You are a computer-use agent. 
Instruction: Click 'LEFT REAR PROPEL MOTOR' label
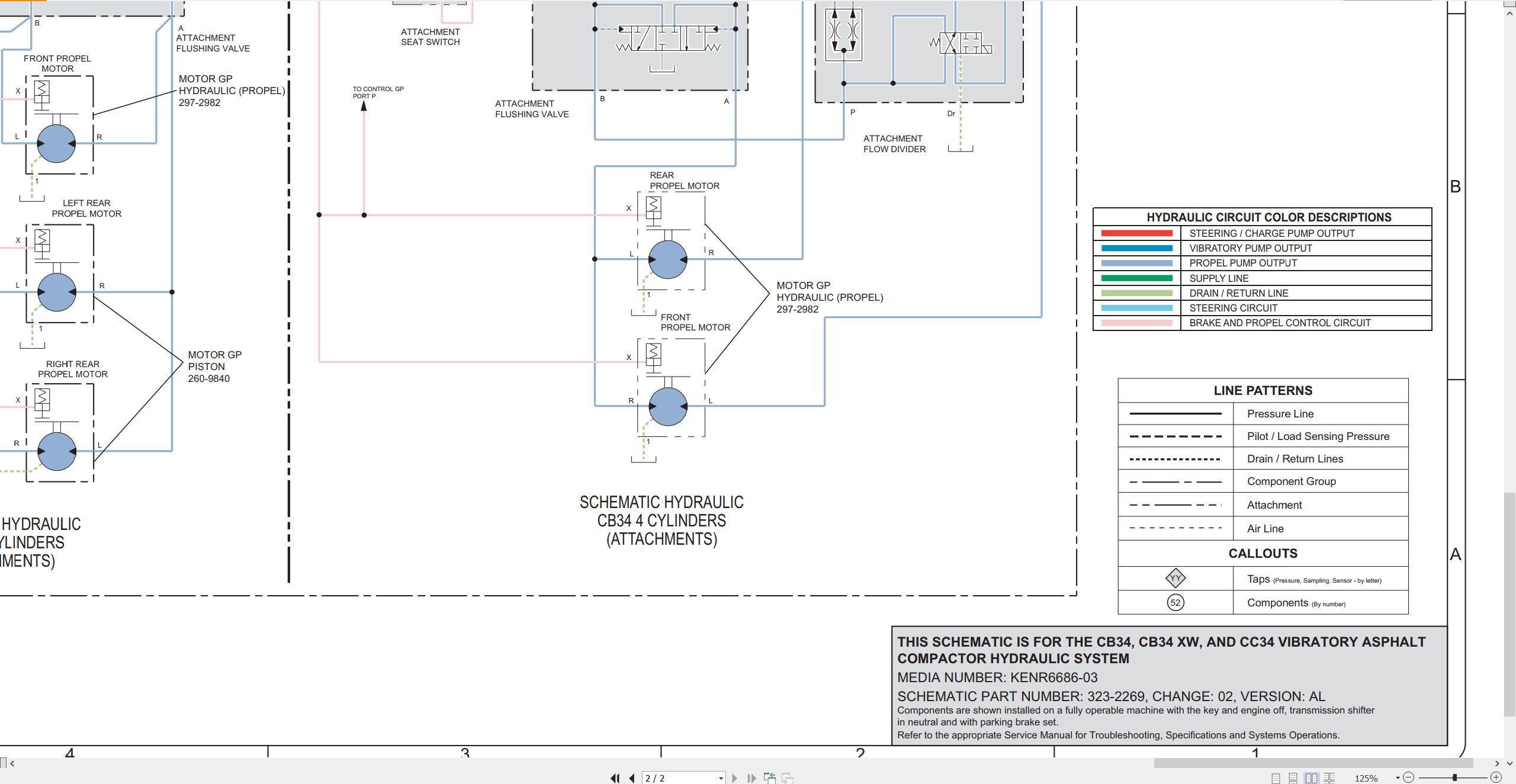click(86, 208)
